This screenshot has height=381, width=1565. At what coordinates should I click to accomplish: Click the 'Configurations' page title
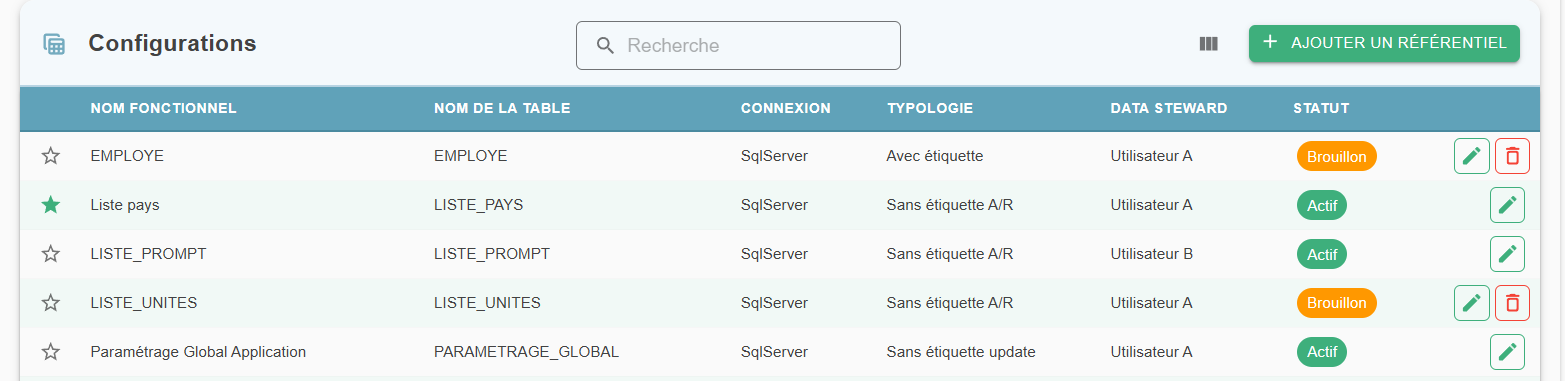tap(172, 43)
